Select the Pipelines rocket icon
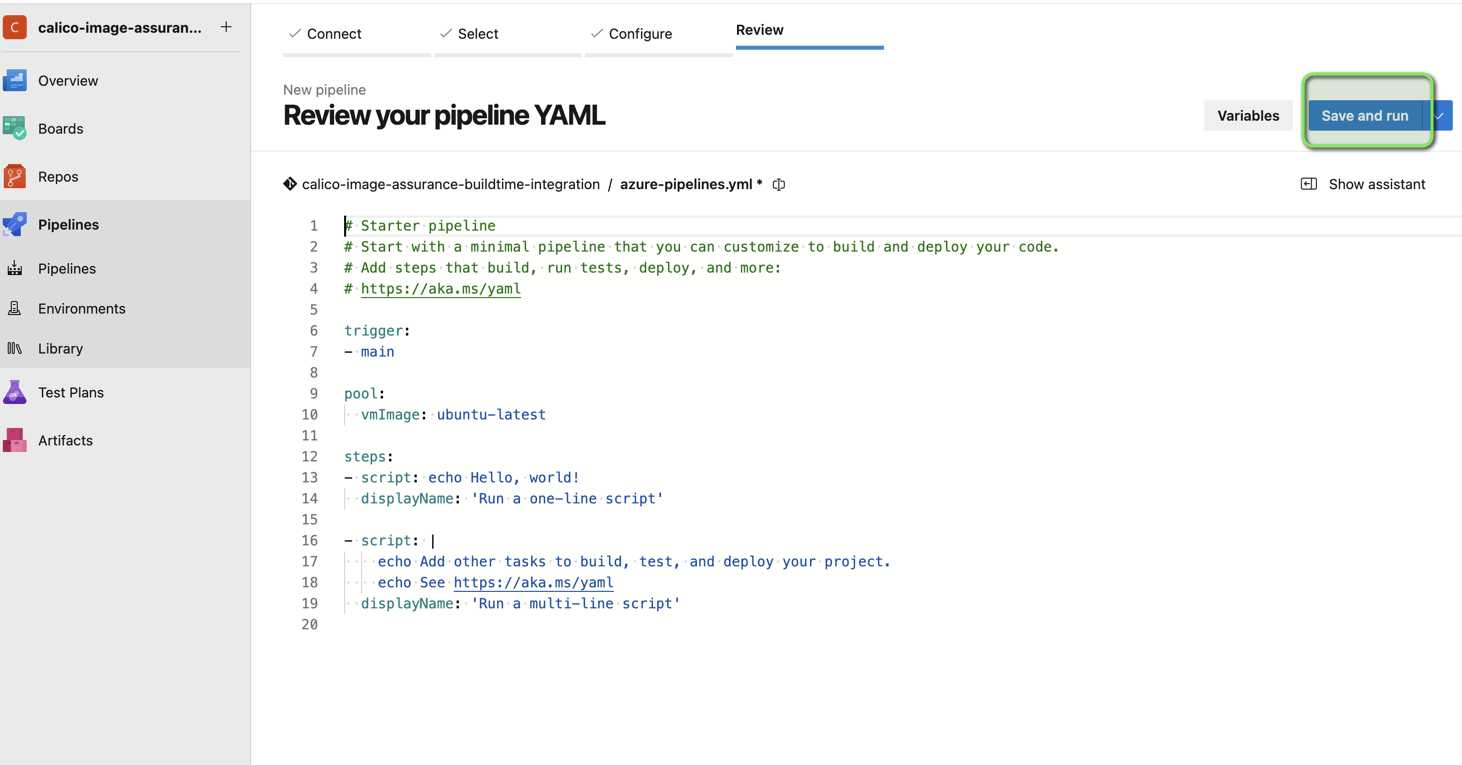This screenshot has height=765, width=1462. 15,224
